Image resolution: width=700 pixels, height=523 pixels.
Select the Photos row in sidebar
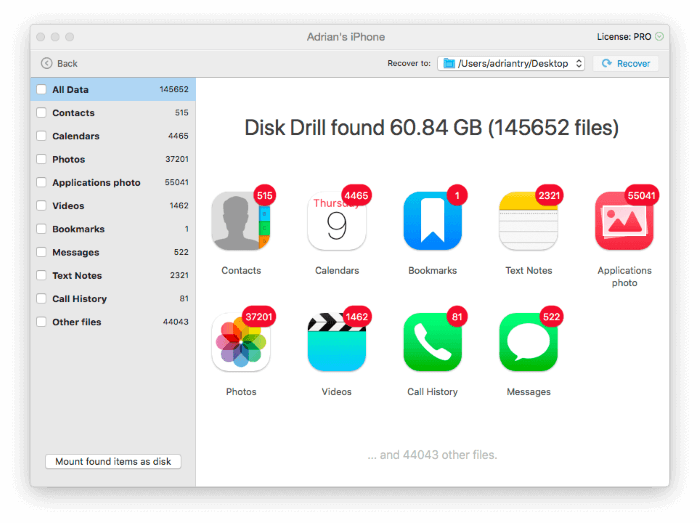click(113, 159)
